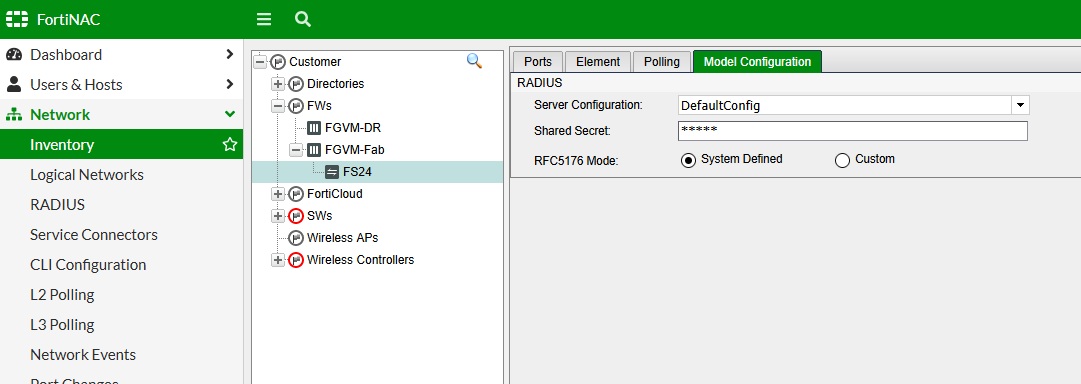Click the red SWs container icon

click(296, 216)
